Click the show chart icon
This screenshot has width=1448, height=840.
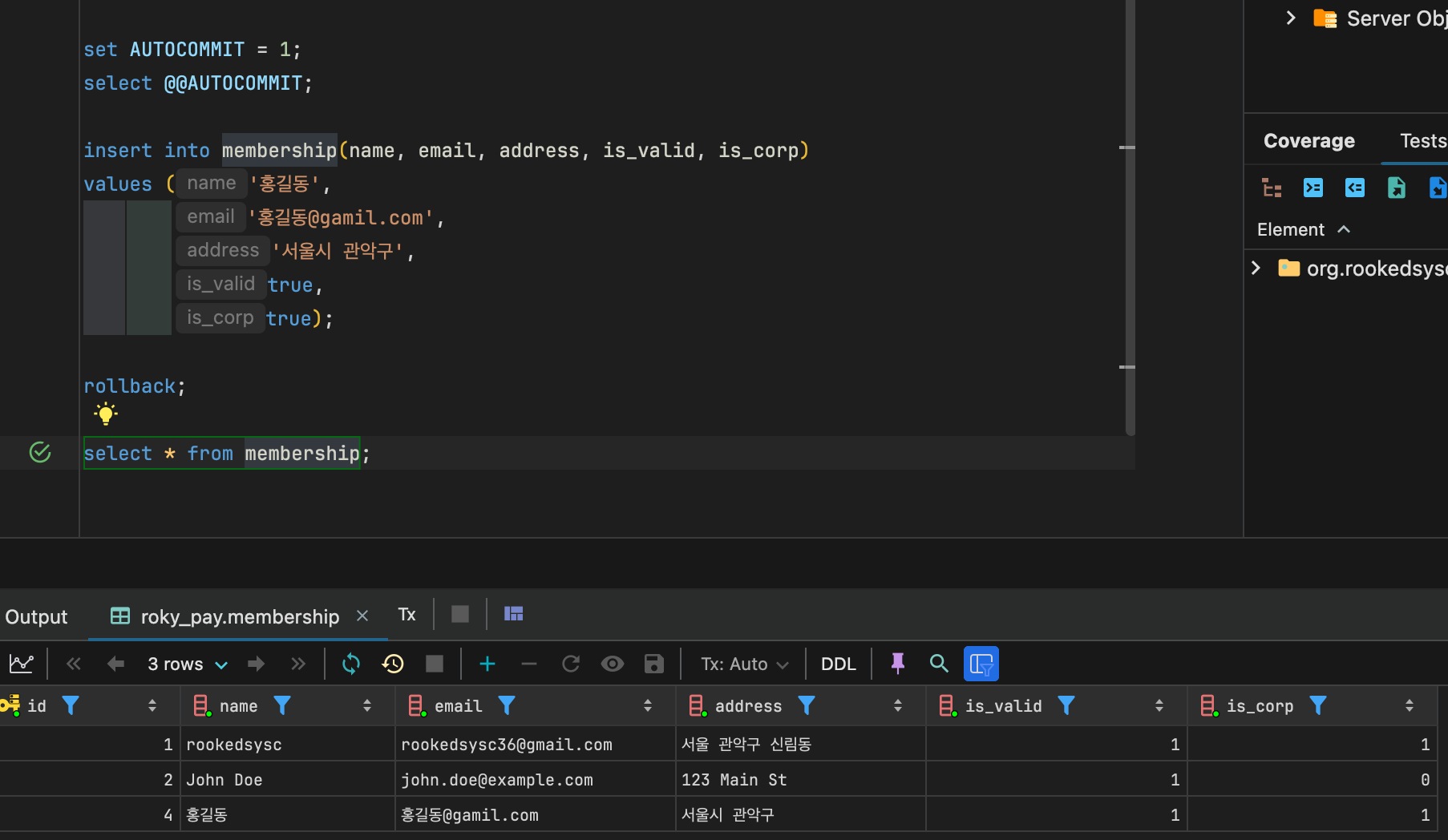coord(22,664)
